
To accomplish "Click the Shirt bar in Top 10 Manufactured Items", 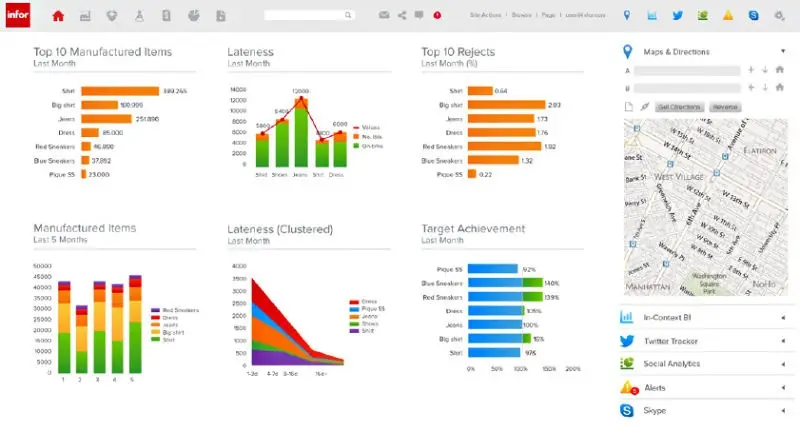I will (120, 91).
